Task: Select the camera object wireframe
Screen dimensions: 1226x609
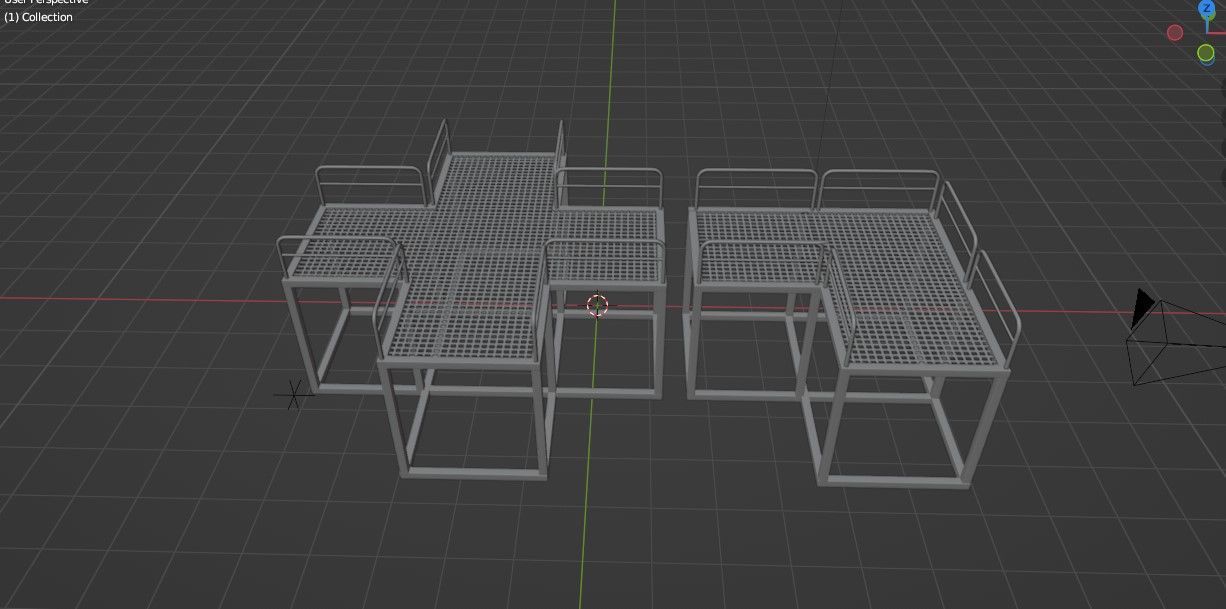Action: coord(1177,338)
